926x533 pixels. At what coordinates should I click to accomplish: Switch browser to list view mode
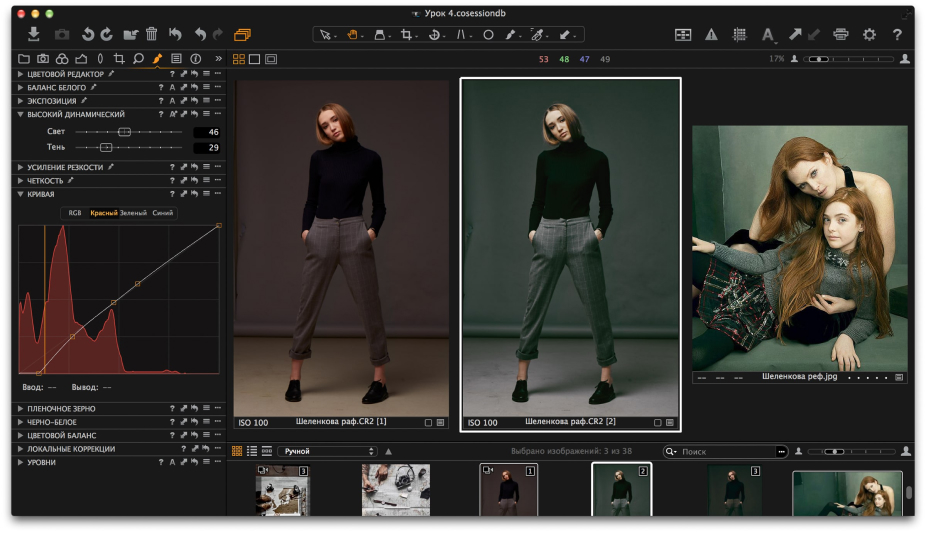point(252,452)
